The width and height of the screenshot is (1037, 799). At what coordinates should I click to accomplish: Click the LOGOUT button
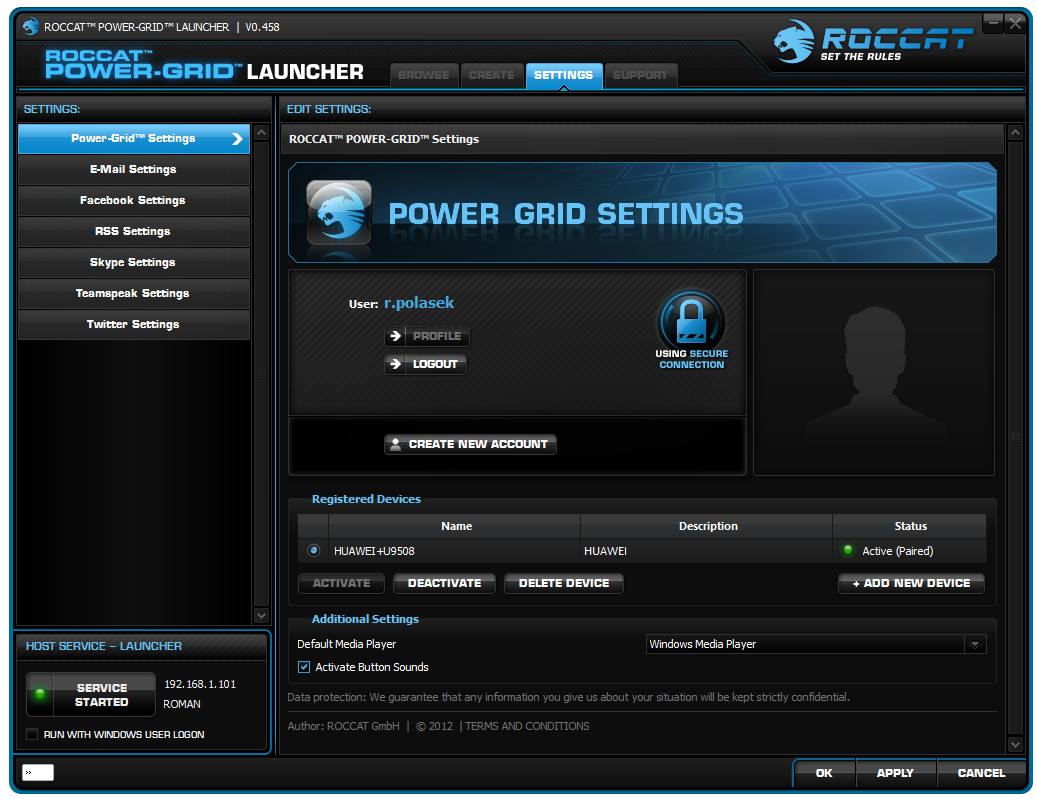coord(426,364)
